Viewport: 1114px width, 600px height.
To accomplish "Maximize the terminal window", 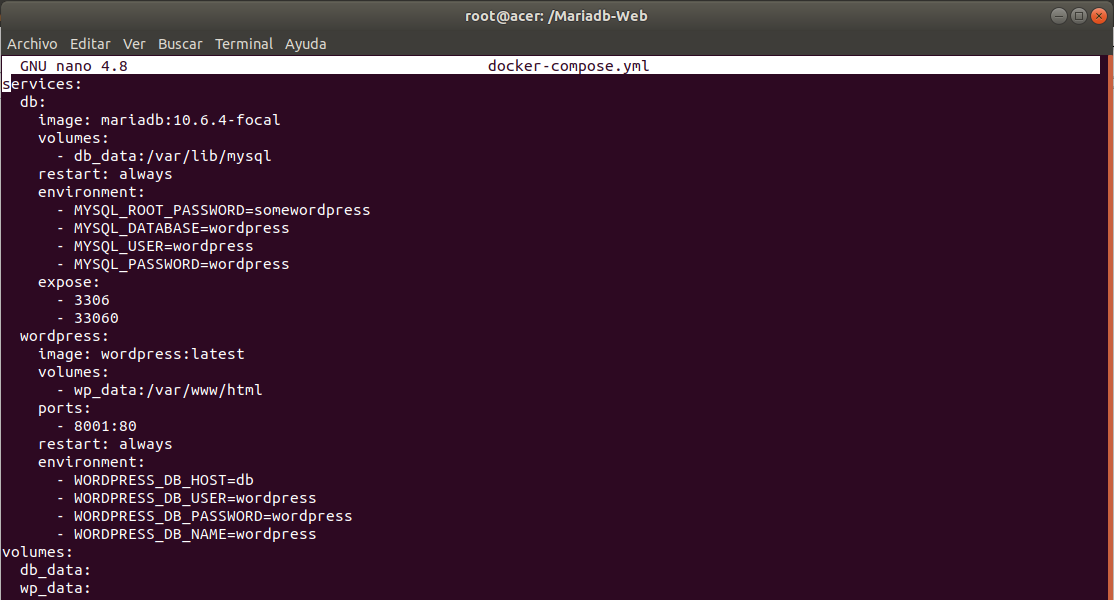I will coord(1078,16).
